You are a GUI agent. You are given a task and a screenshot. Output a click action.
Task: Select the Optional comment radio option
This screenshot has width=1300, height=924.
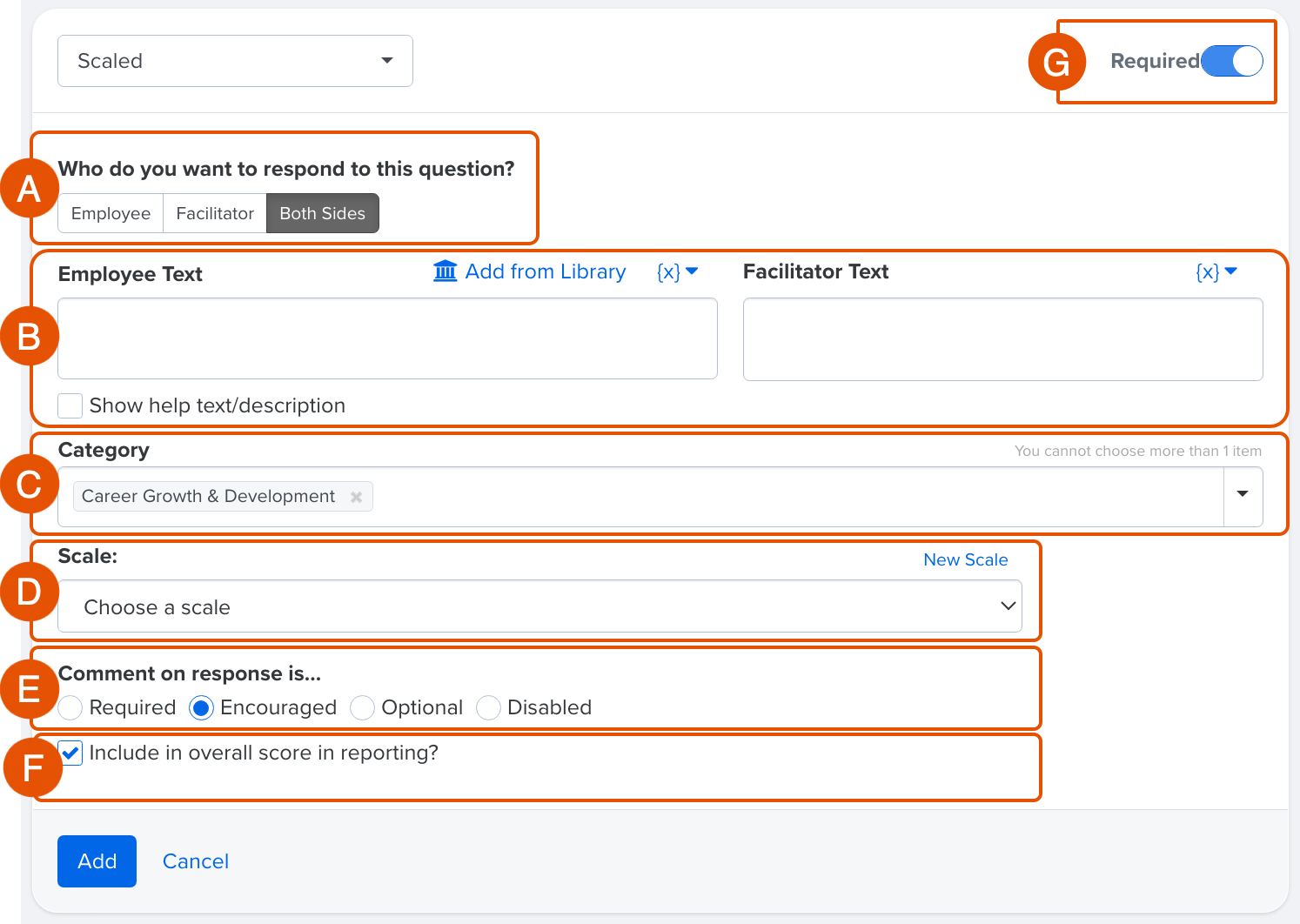pos(362,708)
